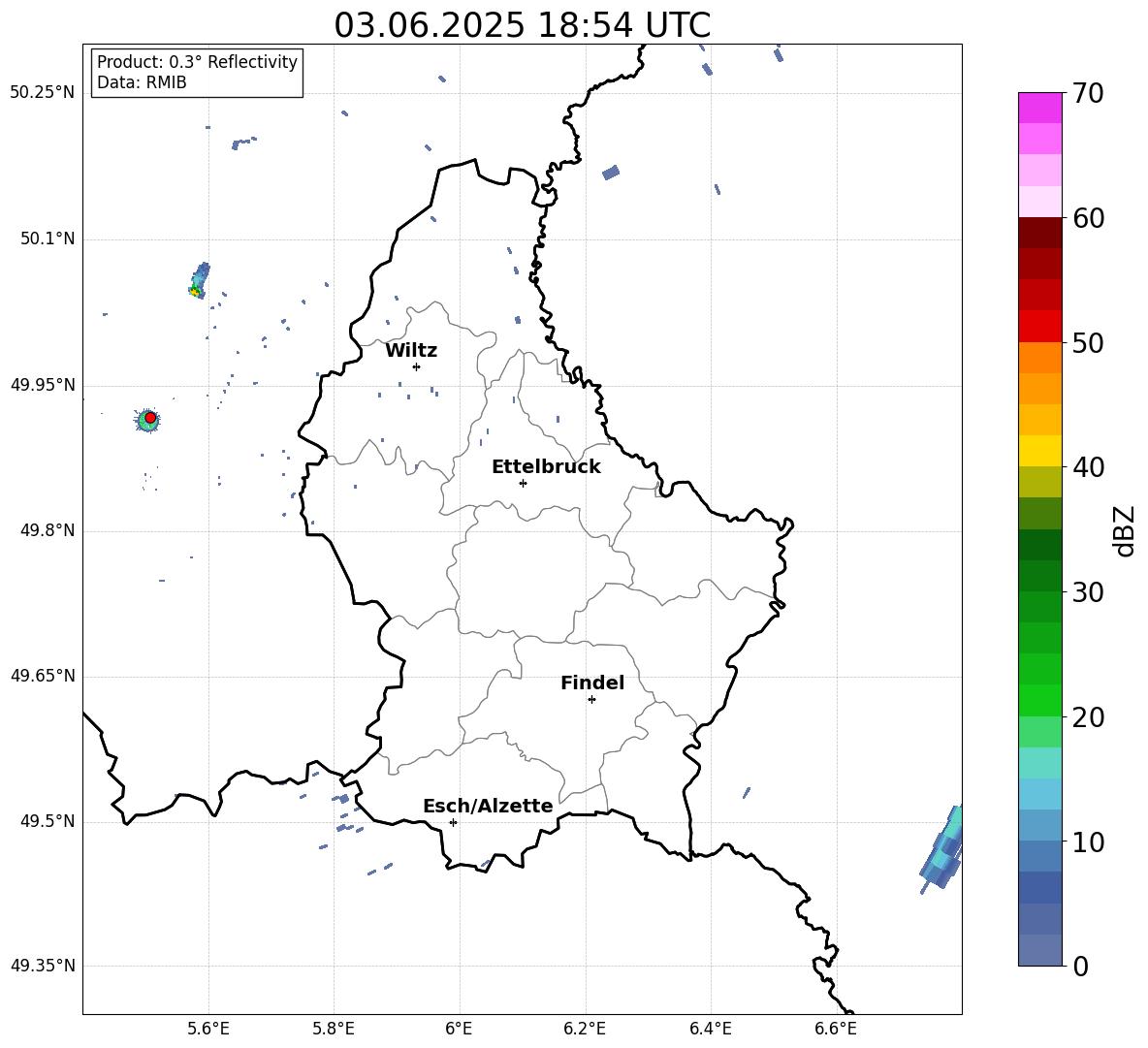Image resolution: width=1148 pixels, height=1048 pixels.
Task: Click the colorbar label 10
Action: point(1088,842)
